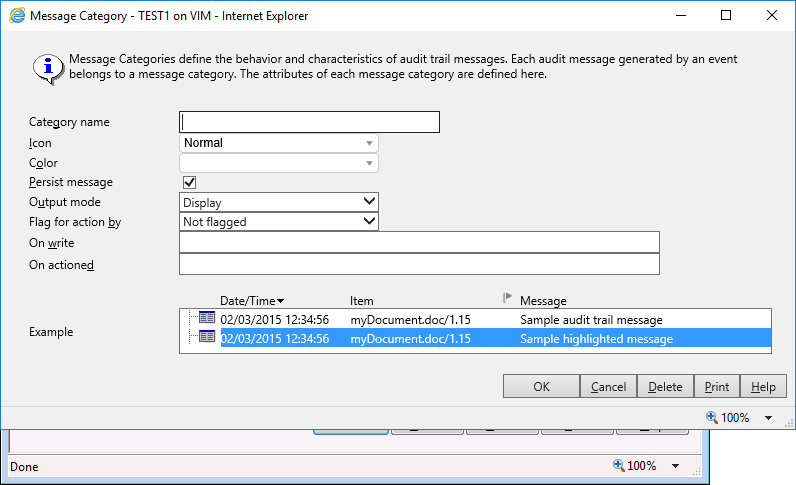Click the flag column header icon
Screen dimensions: 796x485
pyautogui.click(x=507, y=299)
